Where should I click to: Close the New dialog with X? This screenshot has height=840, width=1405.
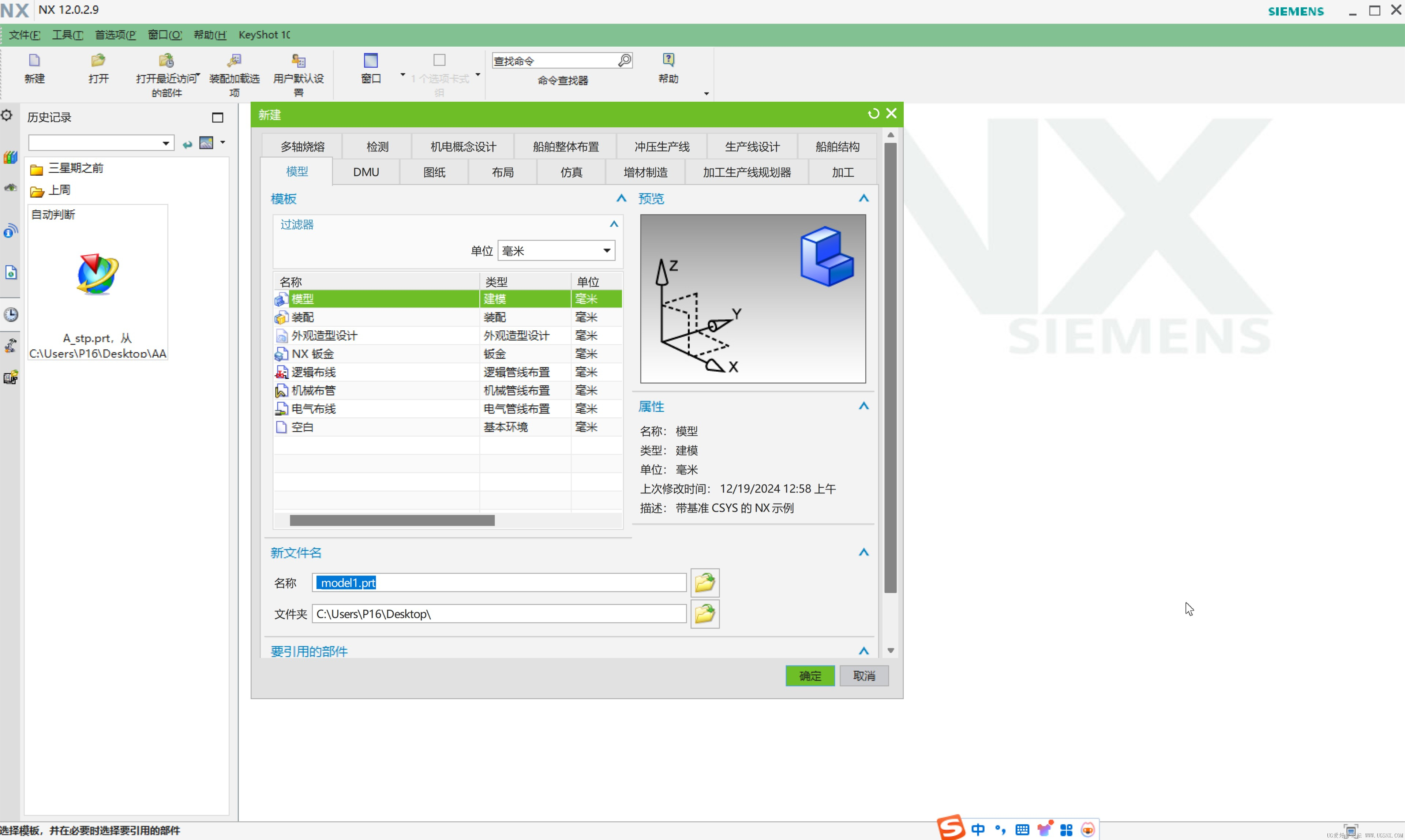pyautogui.click(x=891, y=114)
